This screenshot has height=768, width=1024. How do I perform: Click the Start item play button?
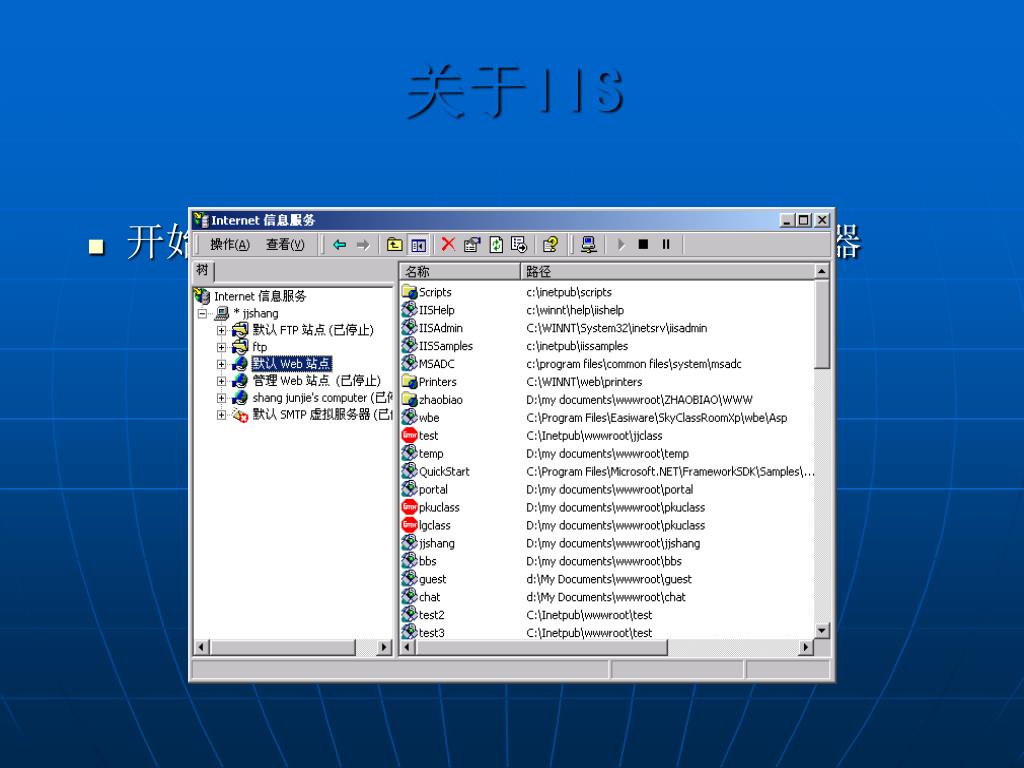pyautogui.click(x=620, y=245)
